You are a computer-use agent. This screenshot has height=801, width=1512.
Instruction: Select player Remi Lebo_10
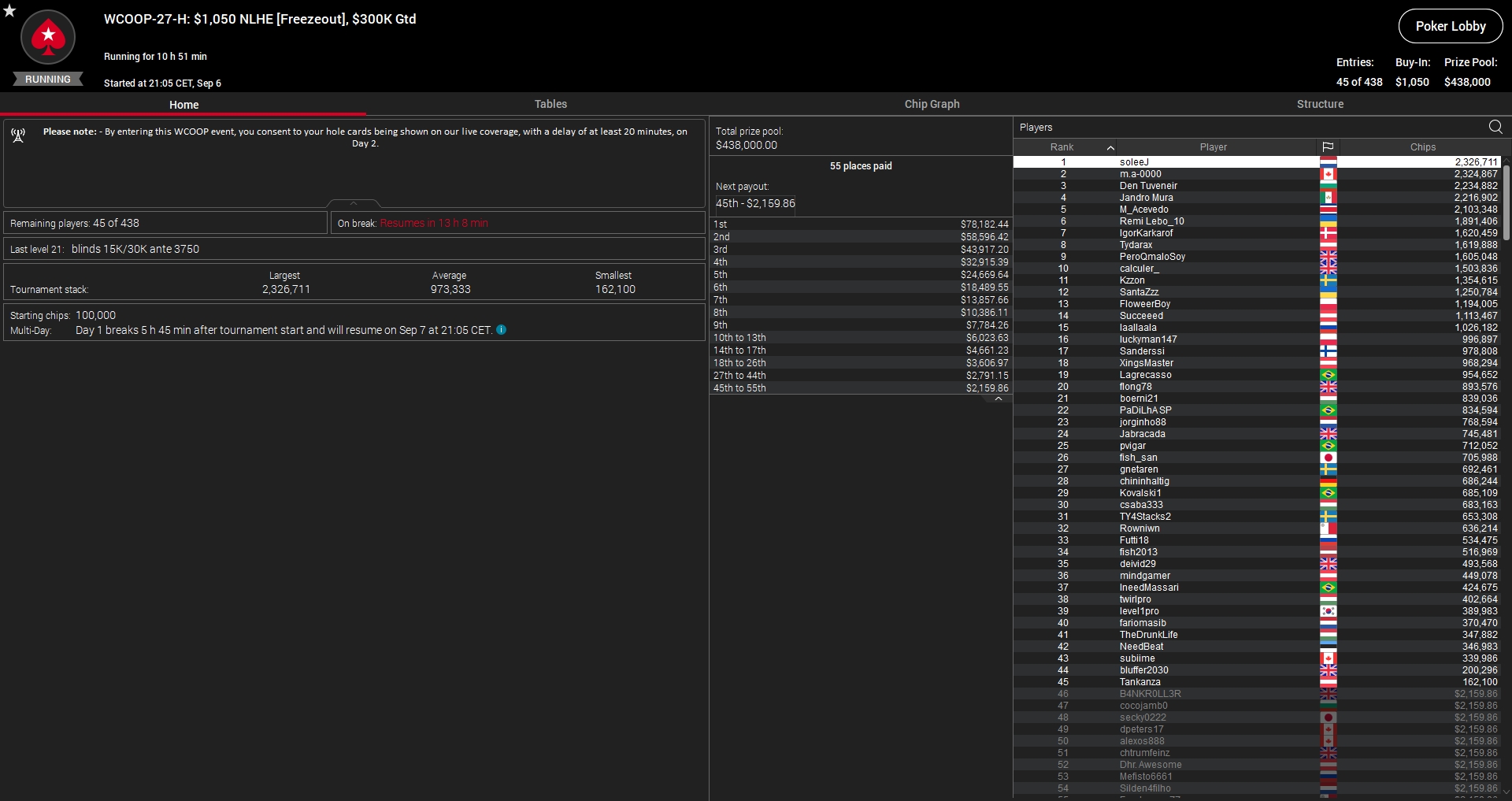pos(1258,221)
